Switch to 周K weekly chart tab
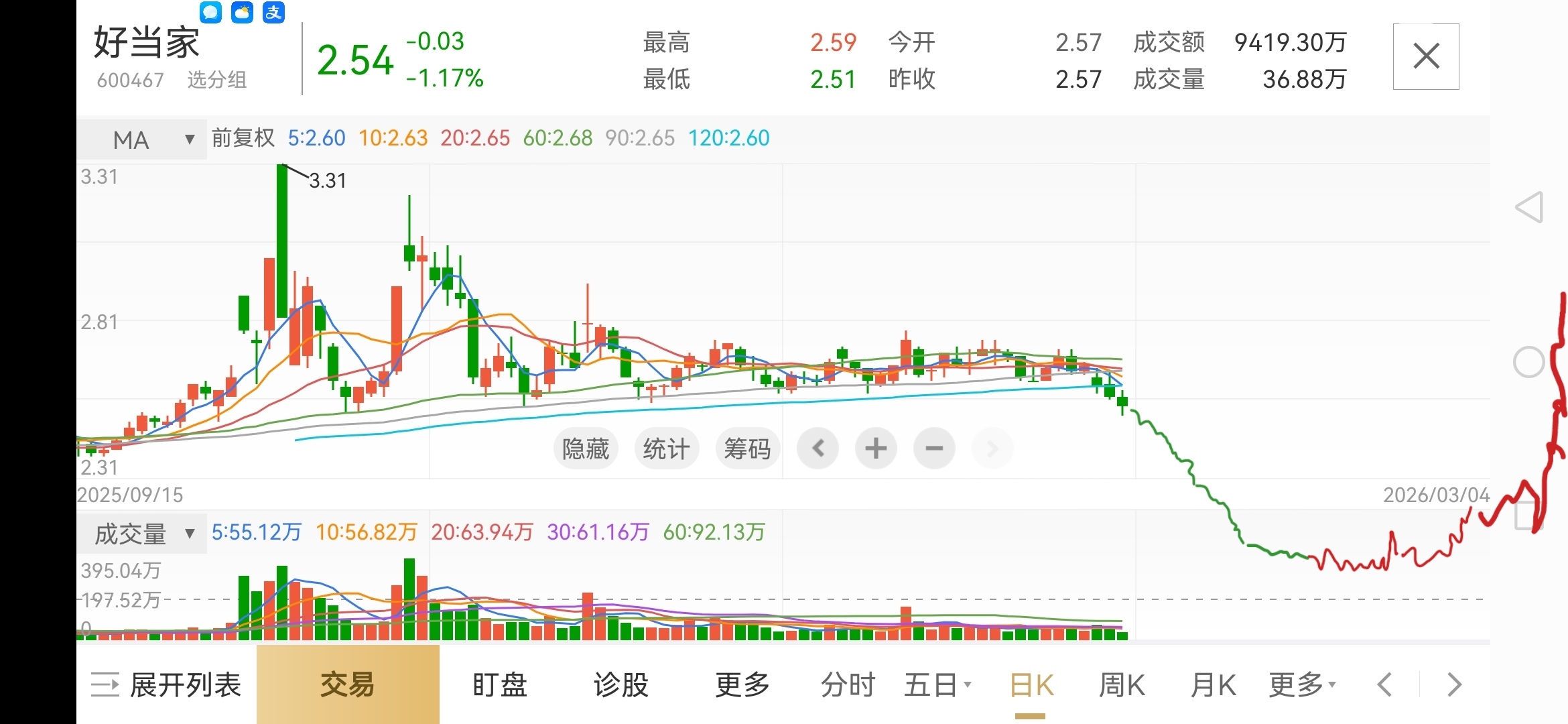This screenshot has width=1568, height=724. (x=1122, y=684)
